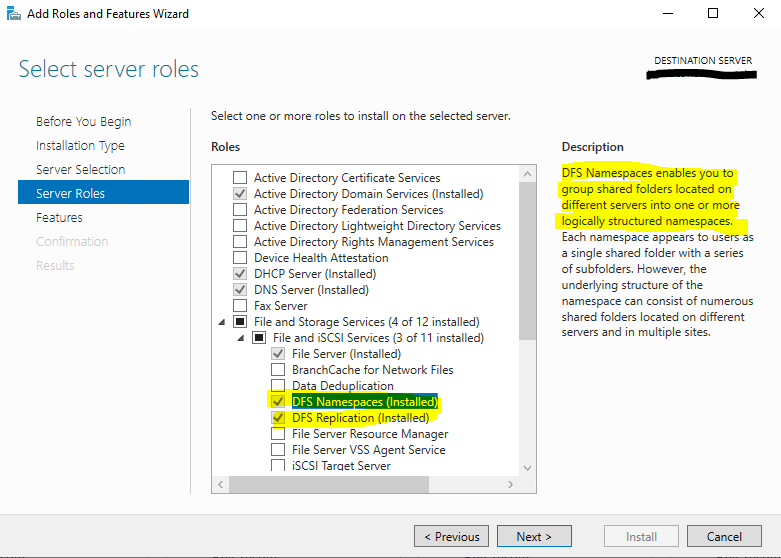The width and height of the screenshot is (781, 558).
Task: Click the right arrow of horizontal scrollbar
Action: click(510, 484)
